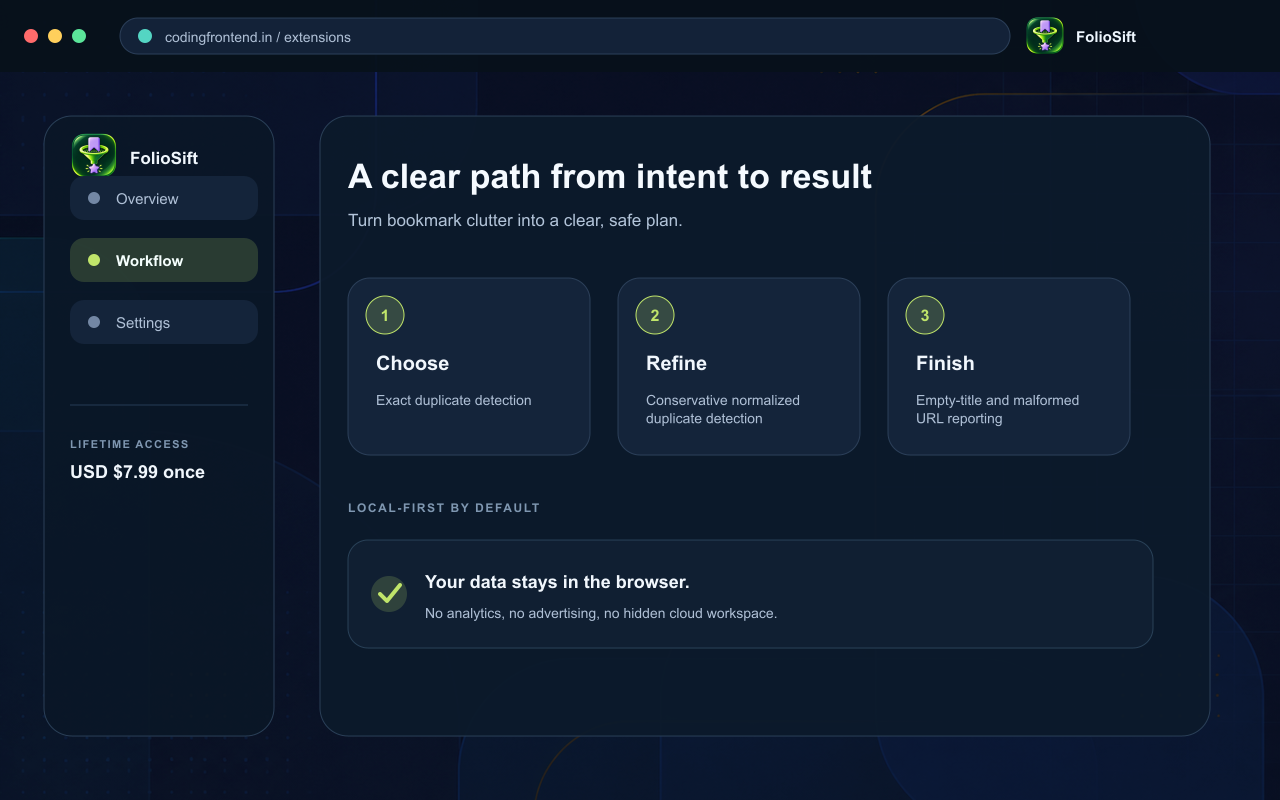1280x800 pixels.
Task: Go to Settings in the sidebar
Action: click(x=164, y=322)
